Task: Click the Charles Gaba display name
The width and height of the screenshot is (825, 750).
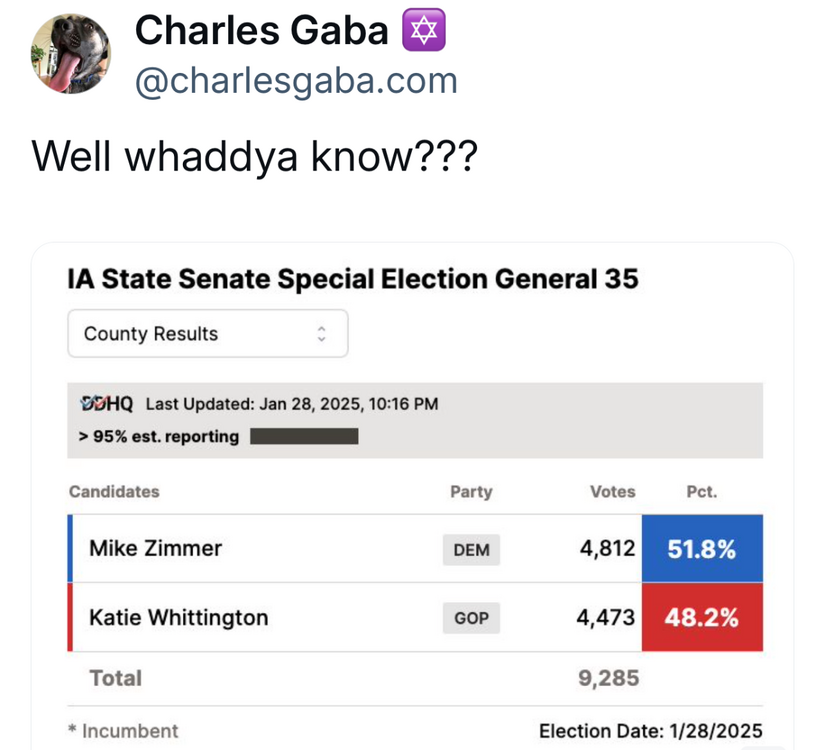Action: [x=261, y=31]
